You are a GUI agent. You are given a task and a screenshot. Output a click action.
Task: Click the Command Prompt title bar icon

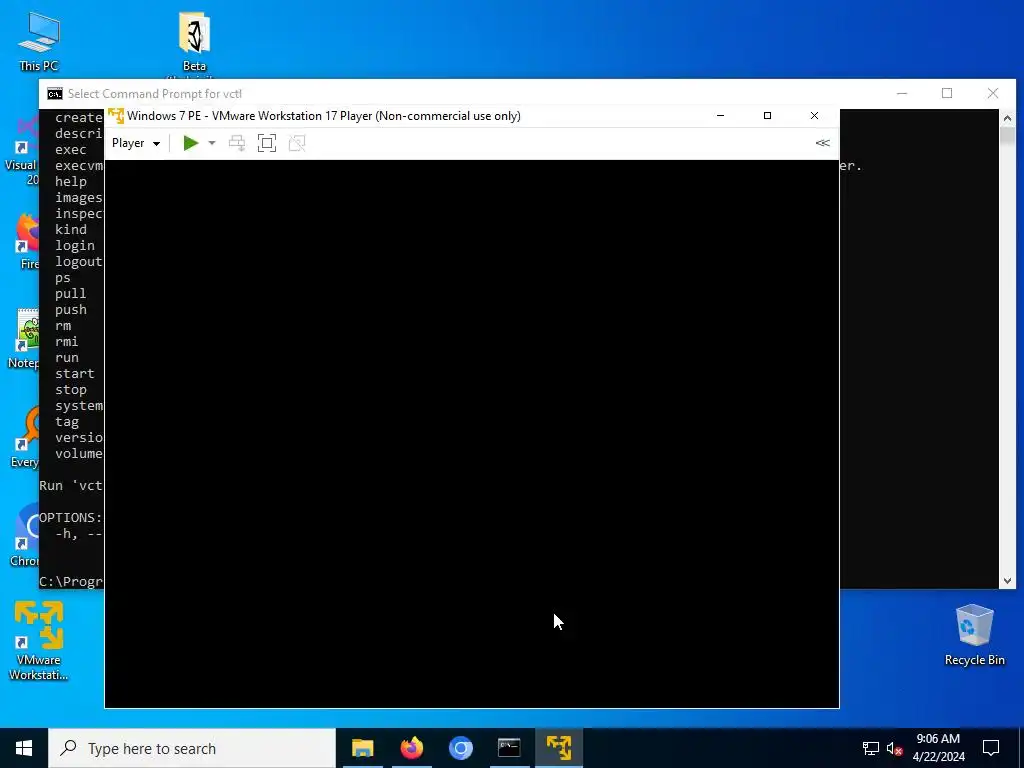[55, 94]
